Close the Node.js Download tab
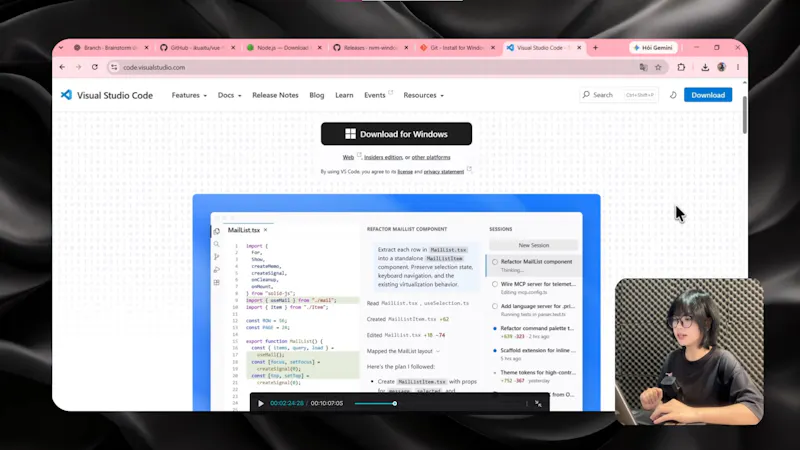 click(320, 47)
